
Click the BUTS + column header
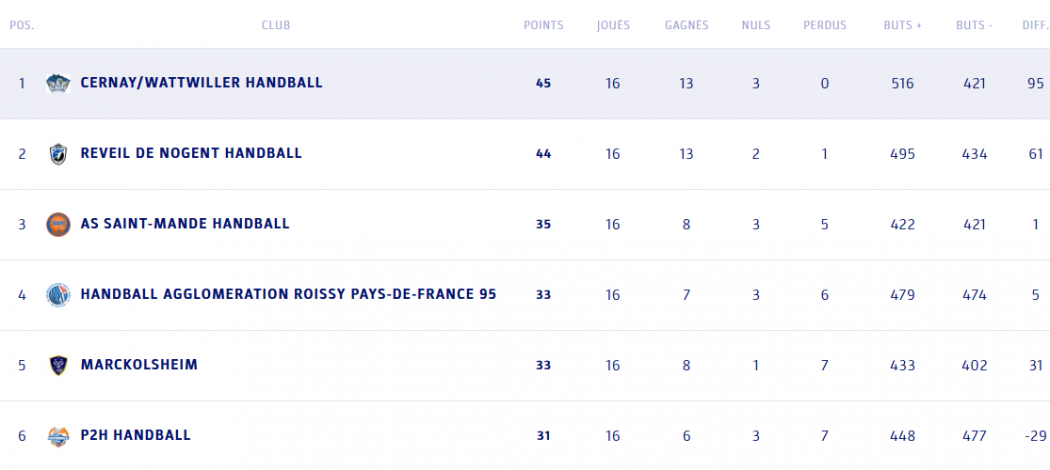pyautogui.click(x=903, y=25)
